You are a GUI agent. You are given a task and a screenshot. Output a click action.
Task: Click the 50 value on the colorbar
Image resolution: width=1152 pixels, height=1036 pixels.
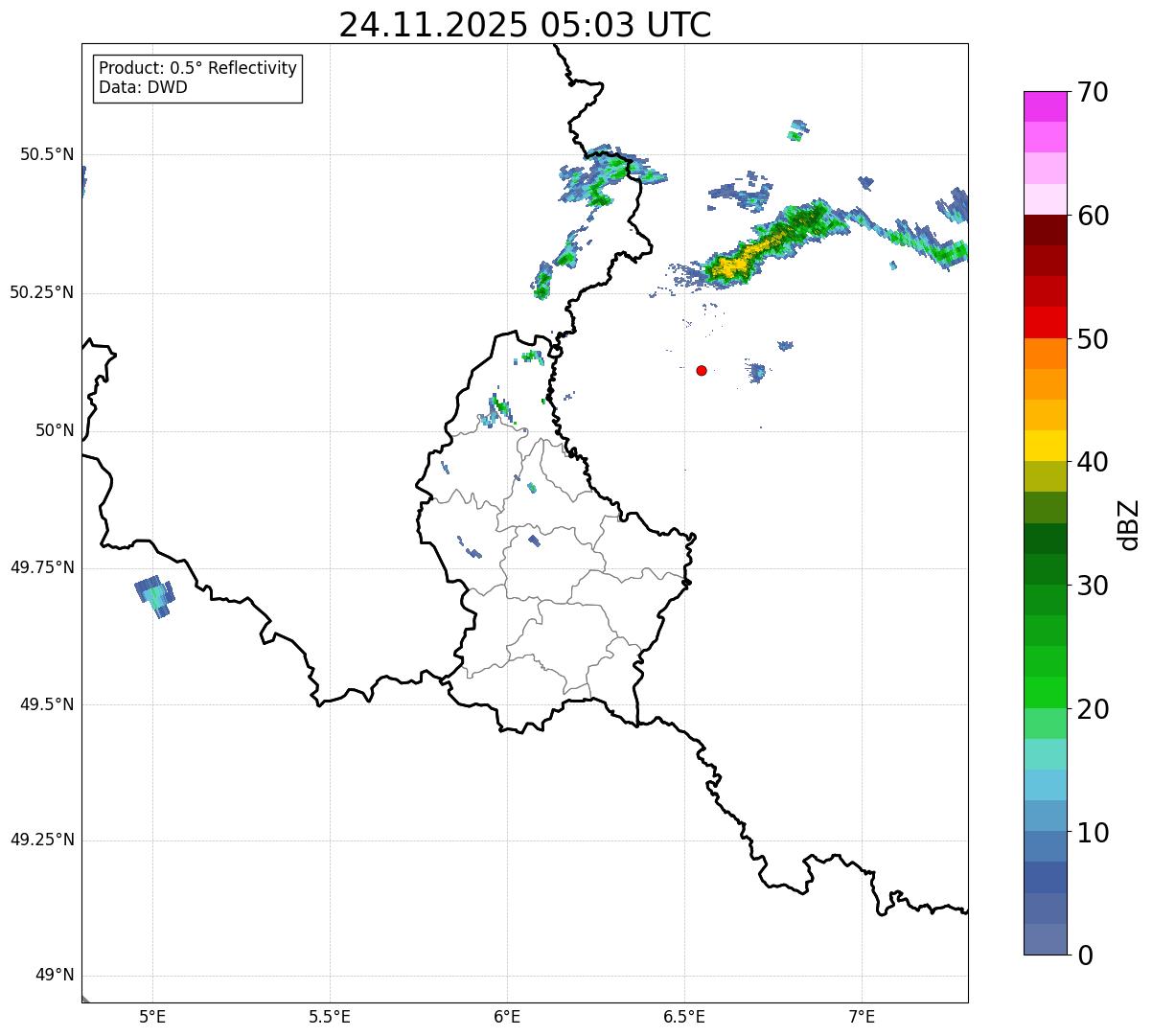pos(1094,339)
